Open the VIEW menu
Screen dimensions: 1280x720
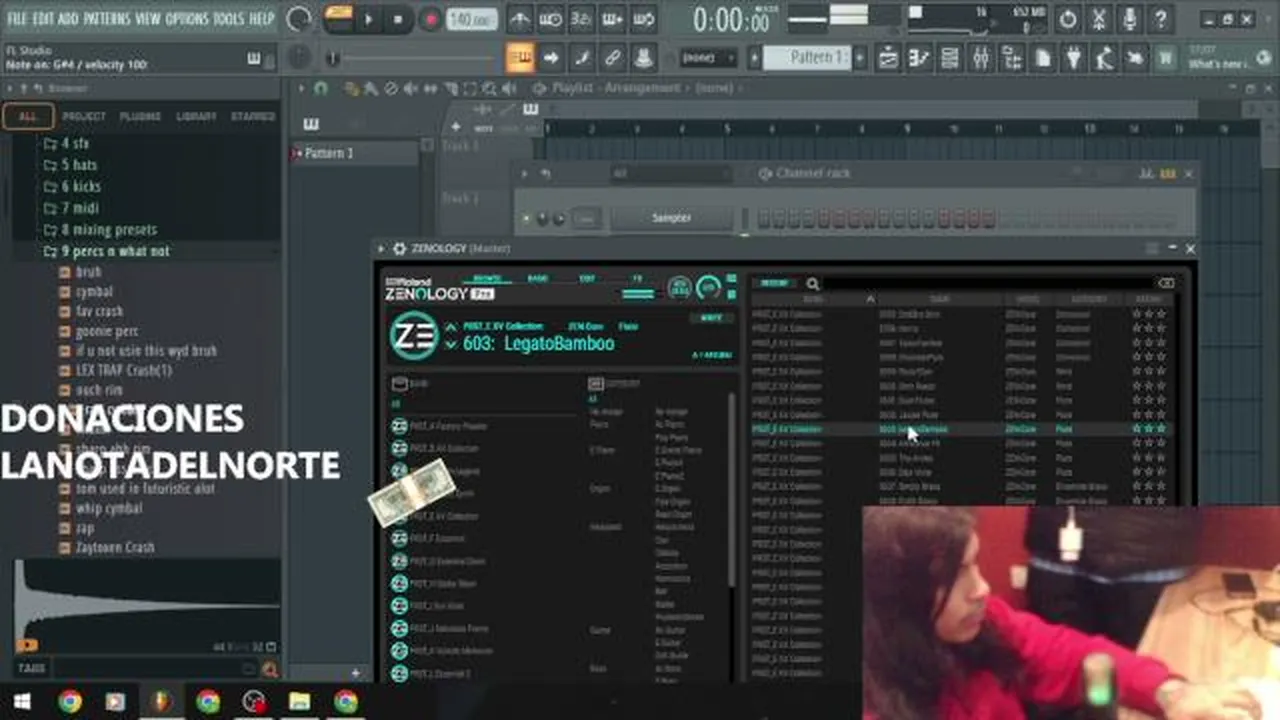click(x=148, y=19)
